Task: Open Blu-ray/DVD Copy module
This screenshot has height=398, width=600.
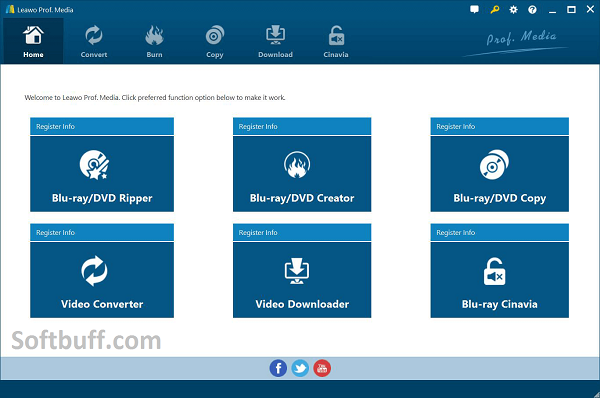Action: pos(499,174)
